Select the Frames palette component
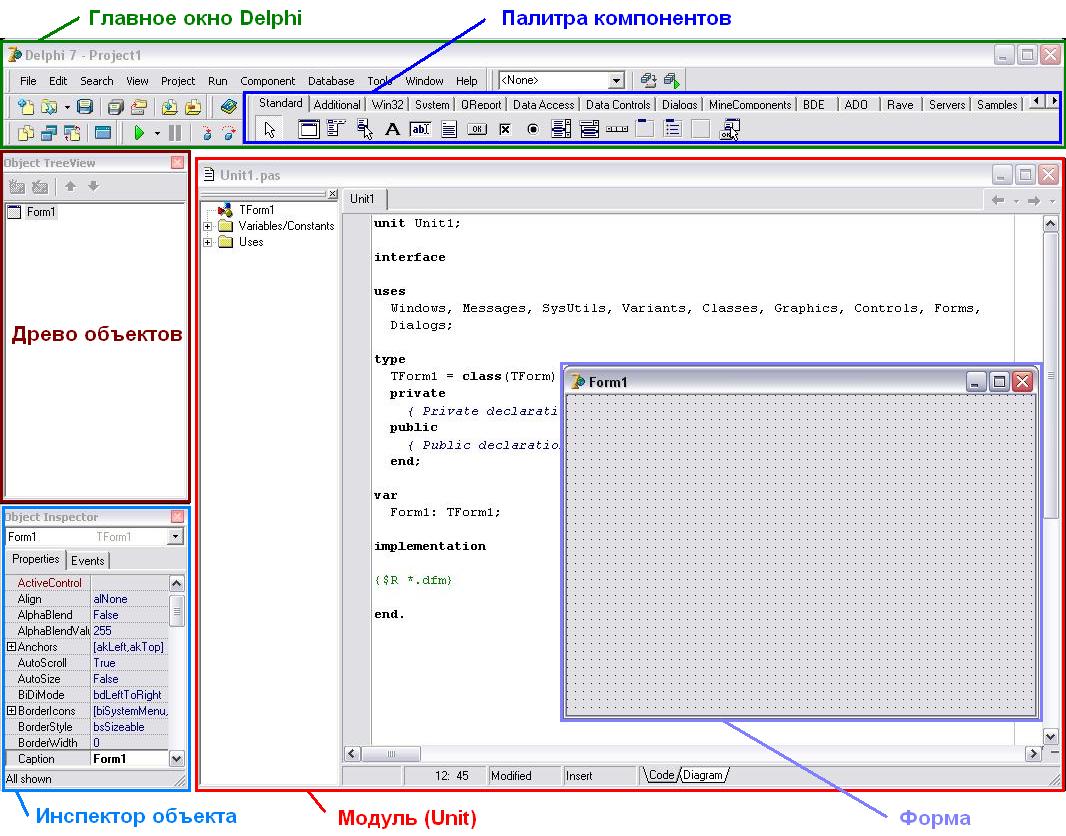 coord(309,128)
